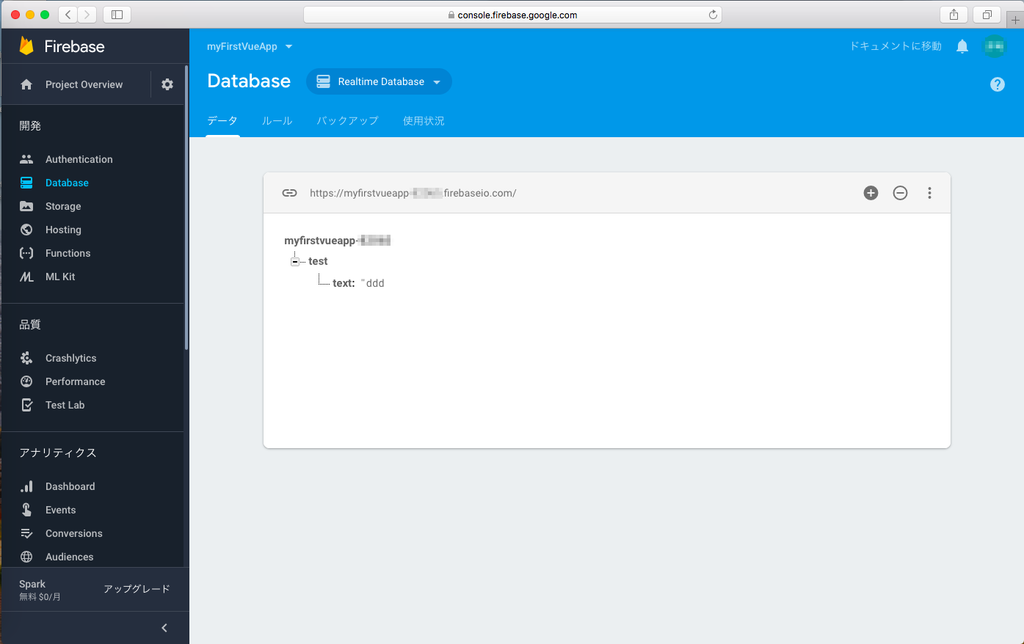Open notifications bell icon
The height and width of the screenshot is (644, 1024).
(962, 46)
